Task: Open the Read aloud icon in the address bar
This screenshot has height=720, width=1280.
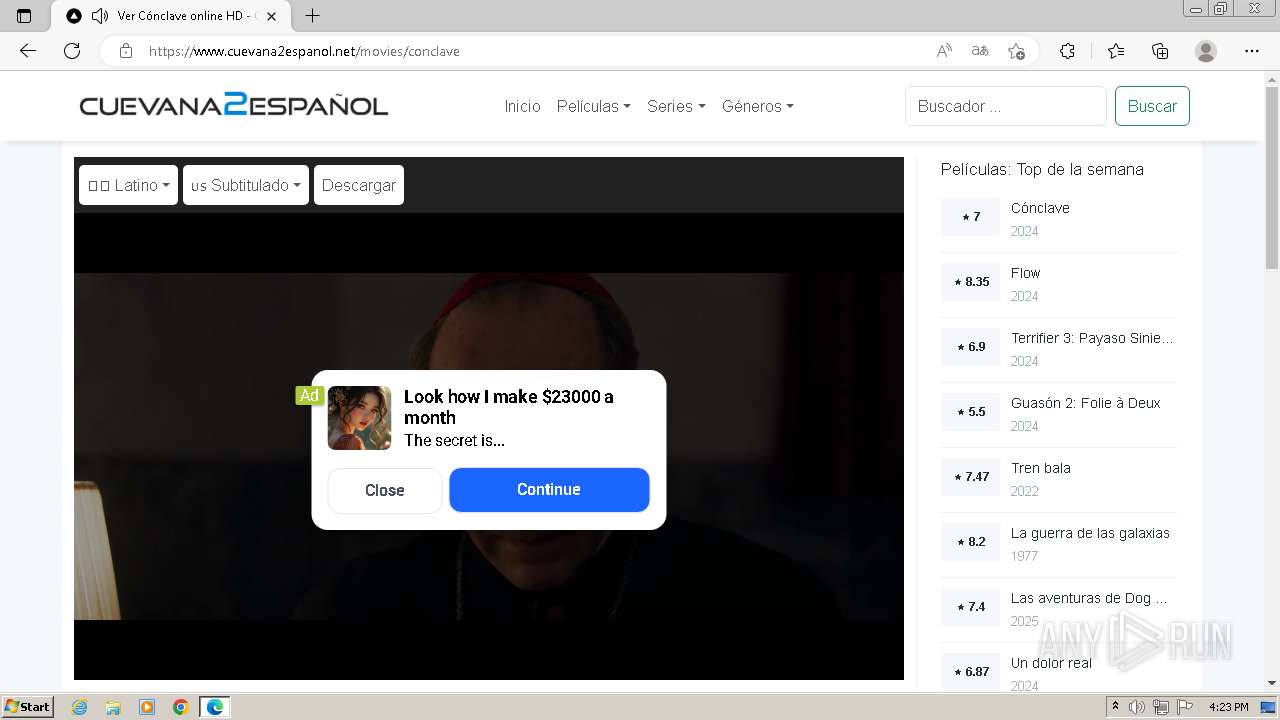Action: tap(943, 51)
